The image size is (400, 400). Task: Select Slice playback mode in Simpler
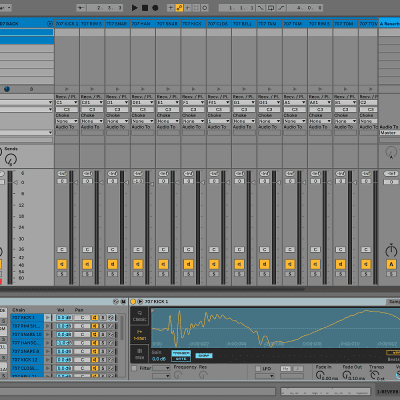[x=140, y=353]
